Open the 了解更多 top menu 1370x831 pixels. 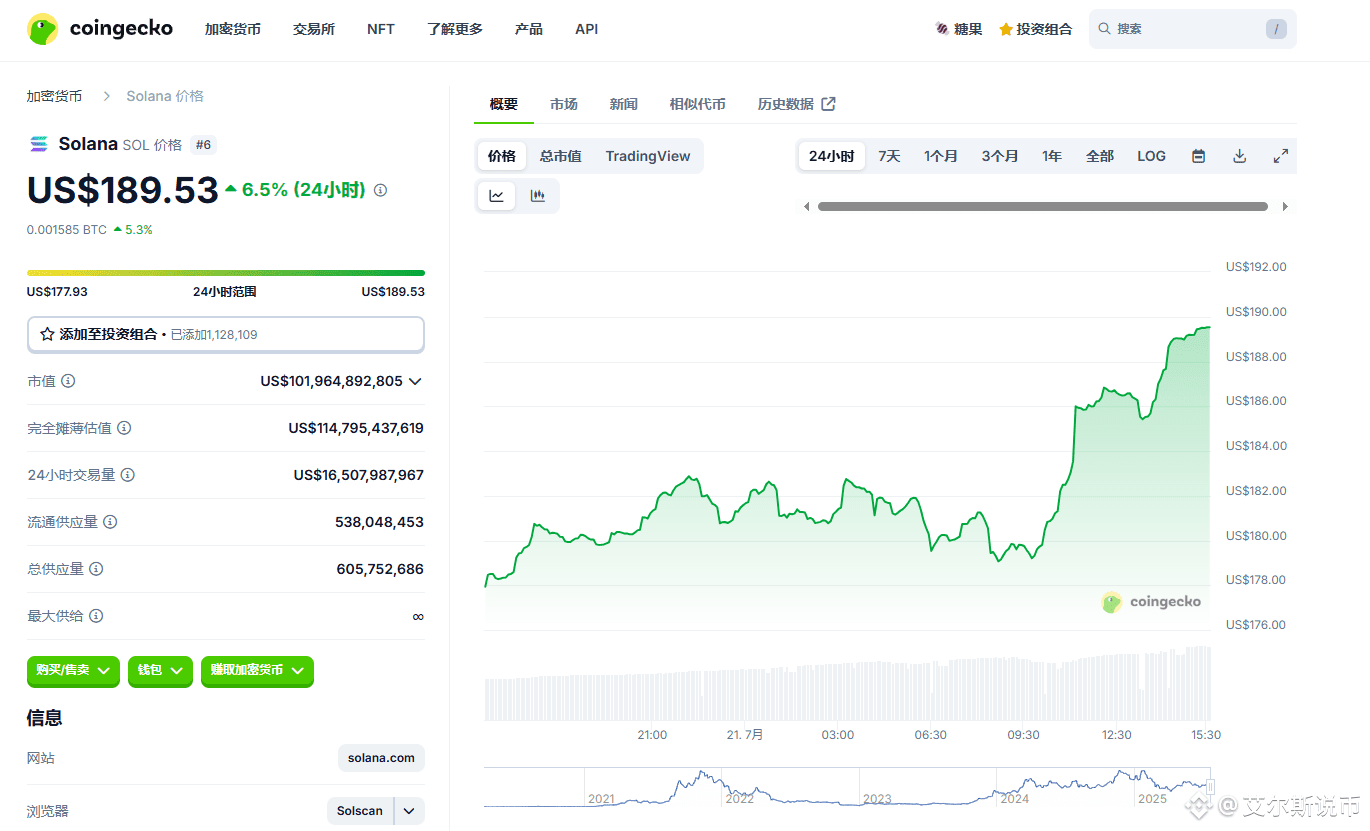click(455, 29)
